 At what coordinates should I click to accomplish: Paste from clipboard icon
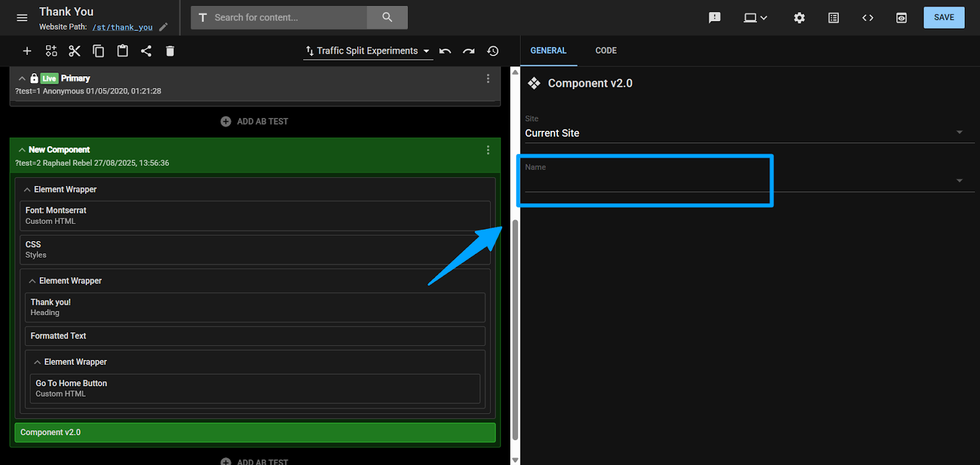(x=122, y=51)
